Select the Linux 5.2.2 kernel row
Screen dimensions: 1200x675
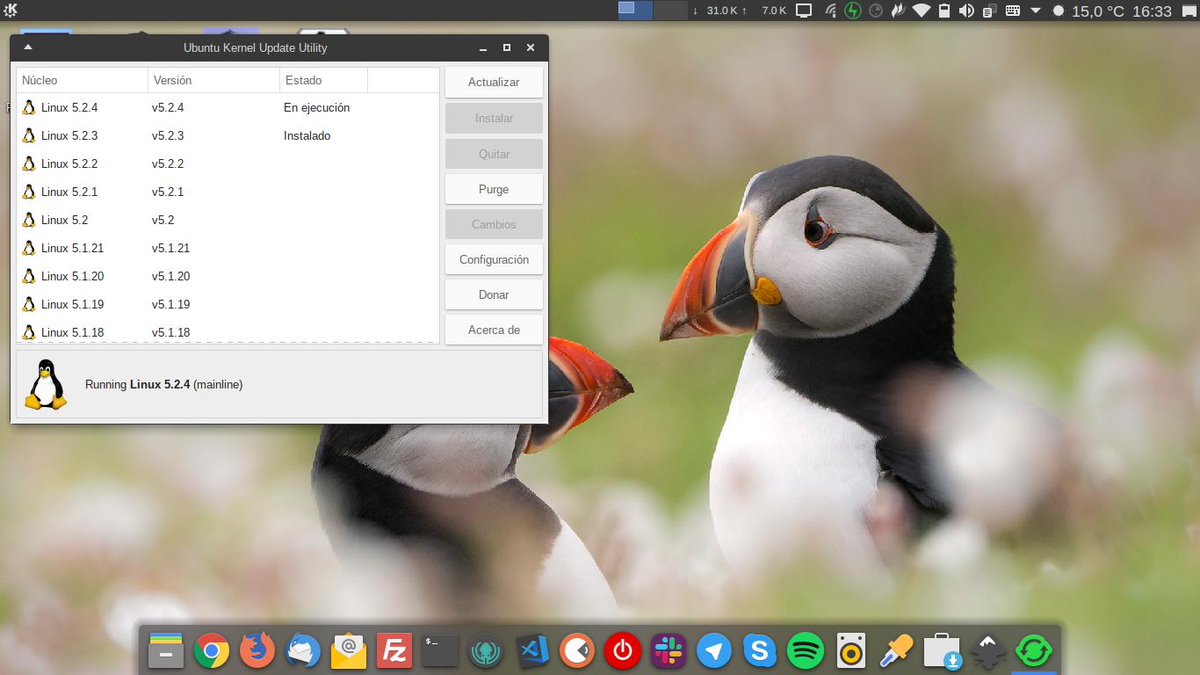coord(228,163)
